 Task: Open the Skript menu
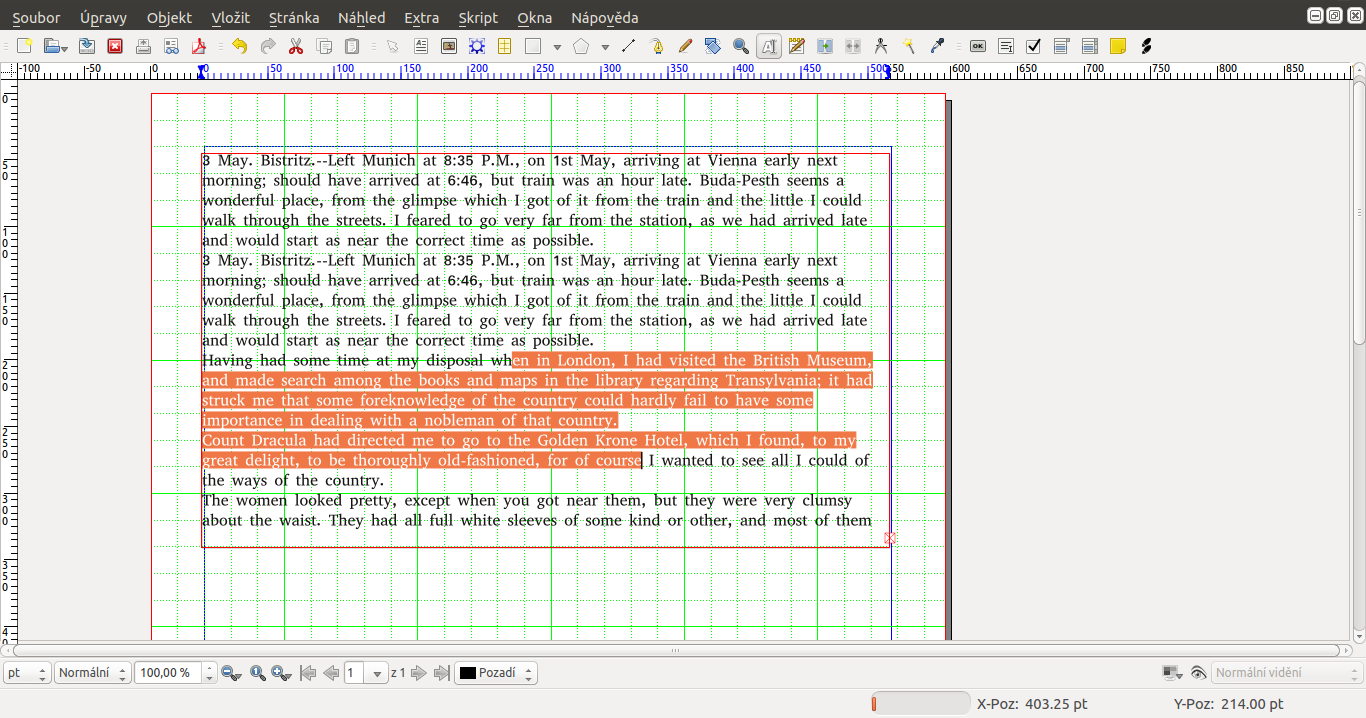pyautogui.click(x=478, y=17)
